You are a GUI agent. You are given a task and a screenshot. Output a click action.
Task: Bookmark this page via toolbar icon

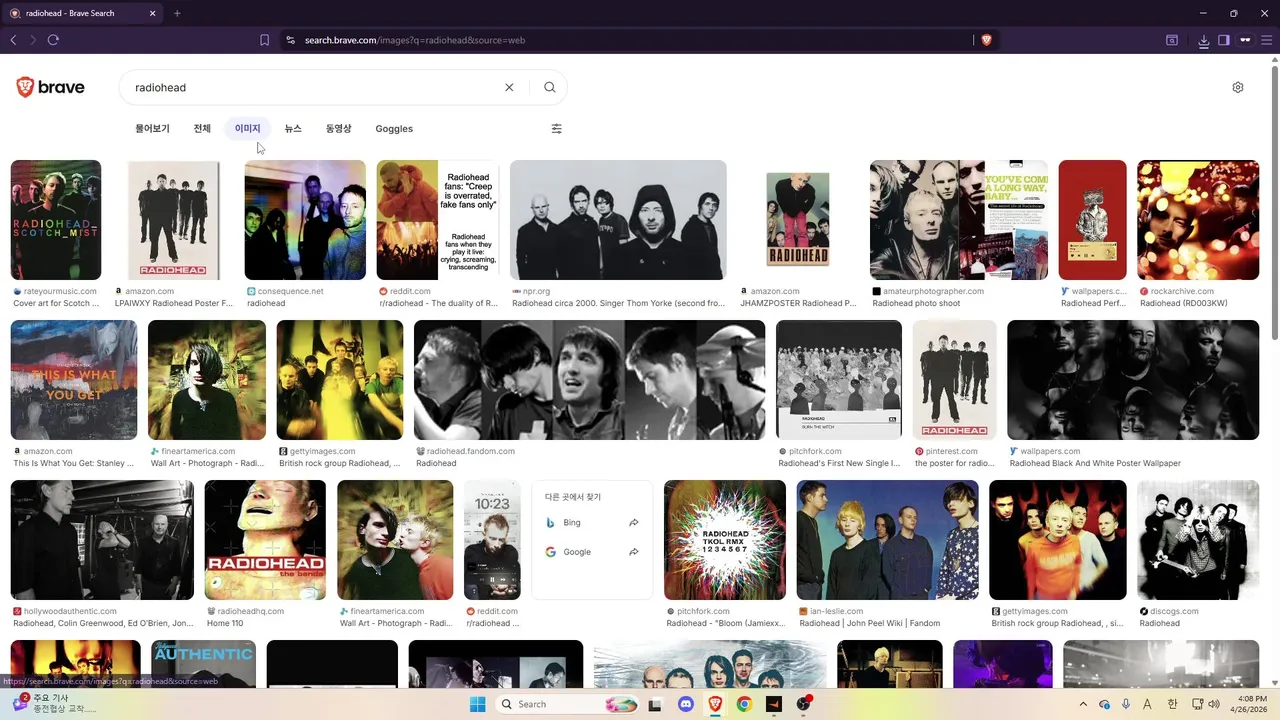click(264, 40)
